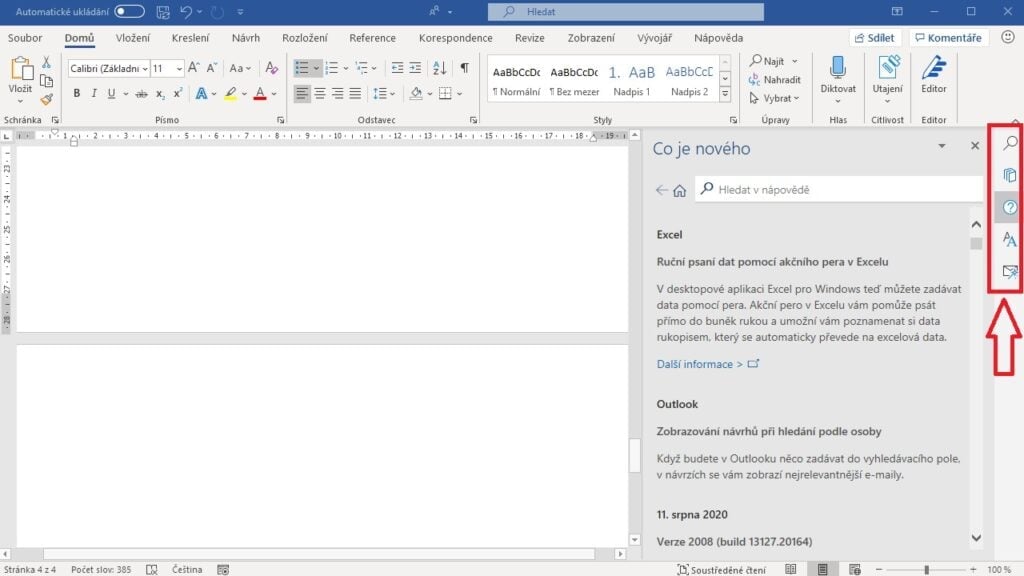The width and height of the screenshot is (1024, 576).
Task: Click the Multilevel list icon
Action: point(361,68)
